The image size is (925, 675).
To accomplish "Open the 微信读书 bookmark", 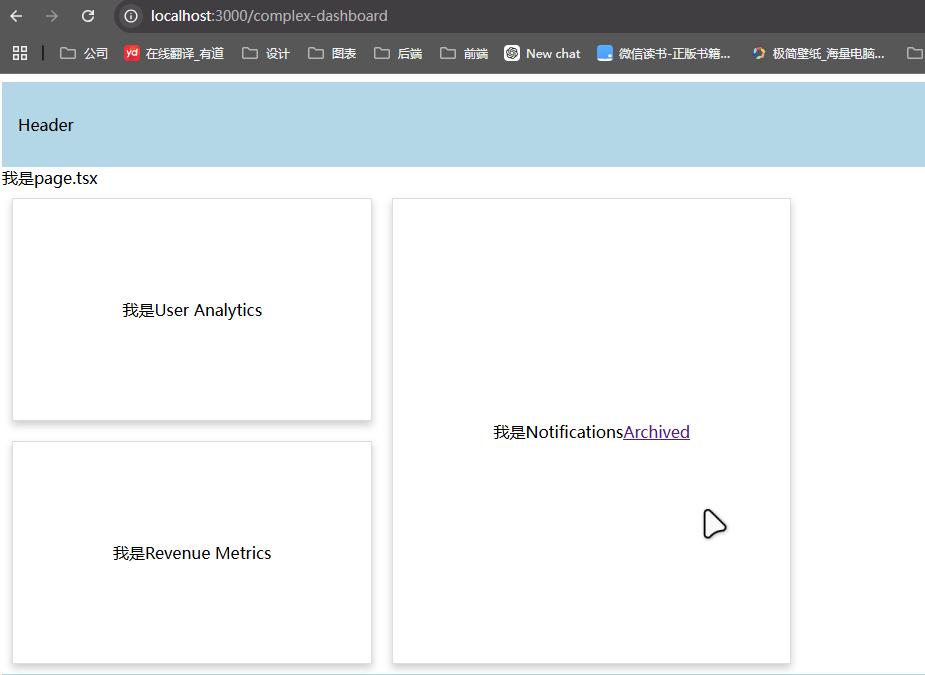I will coord(664,53).
